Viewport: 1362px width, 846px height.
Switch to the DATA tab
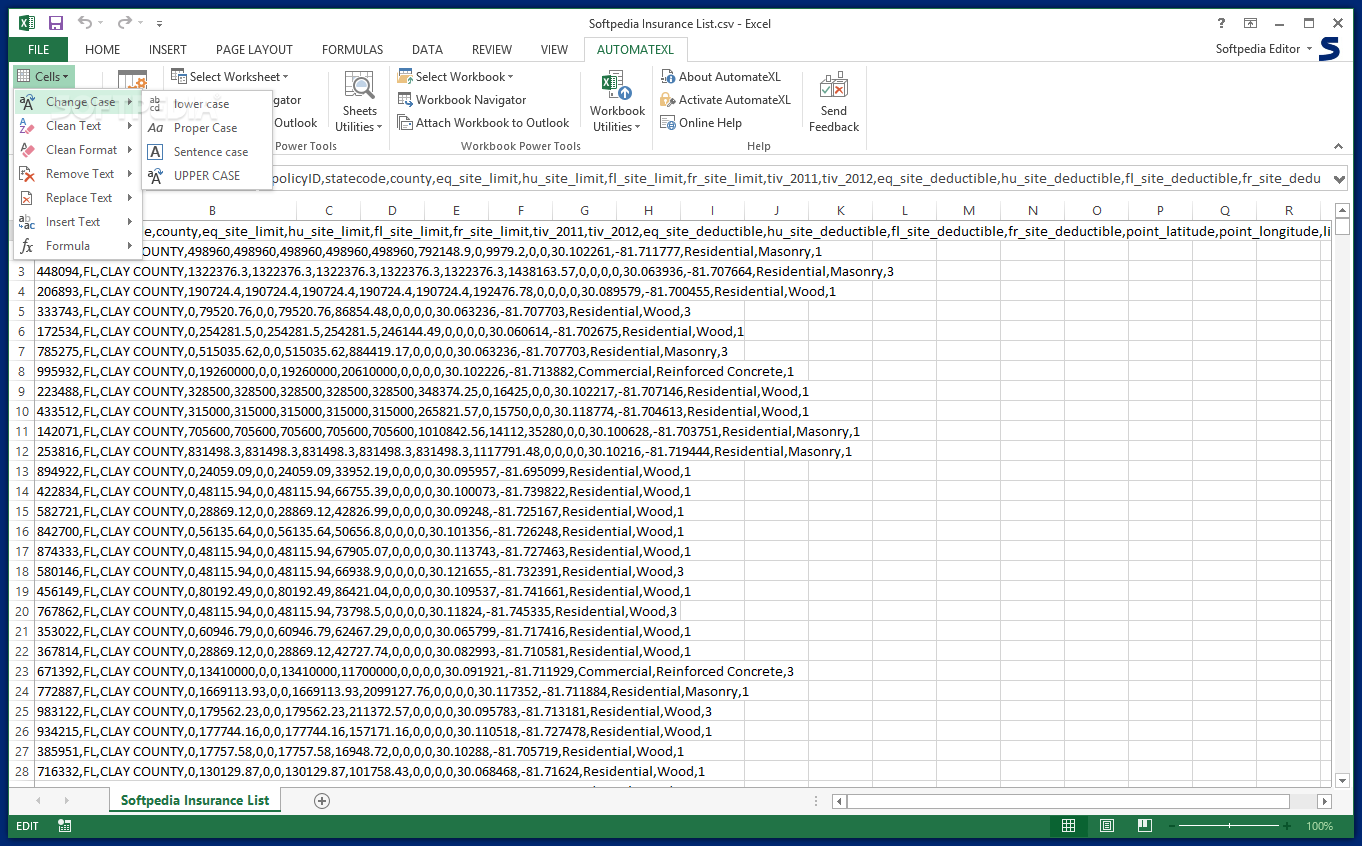click(x=427, y=49)
